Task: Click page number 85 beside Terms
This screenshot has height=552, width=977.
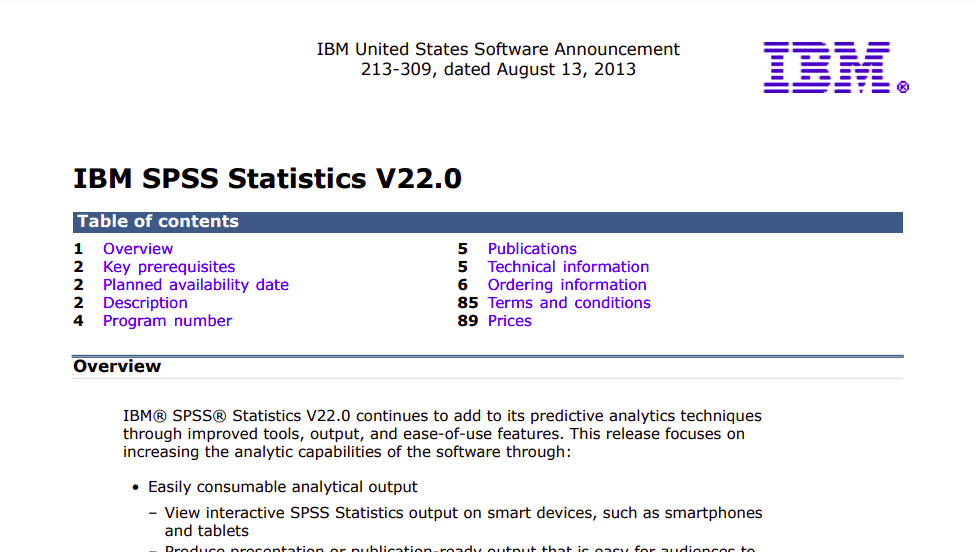Action: [x=467, y=303]
